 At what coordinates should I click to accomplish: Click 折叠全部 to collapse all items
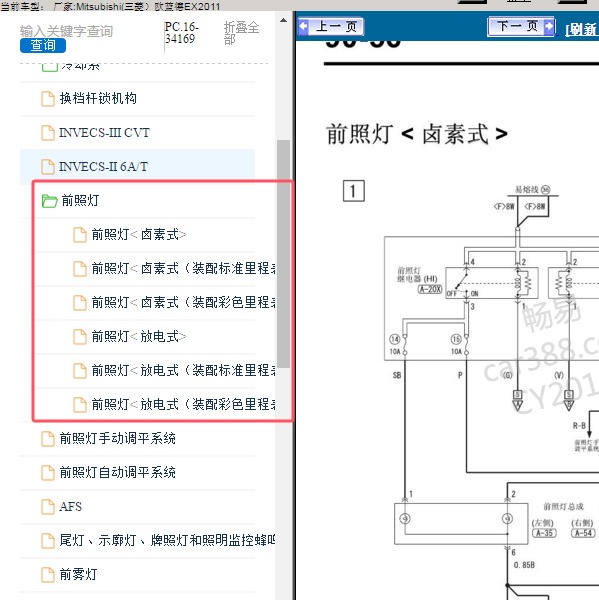(242, 33)
